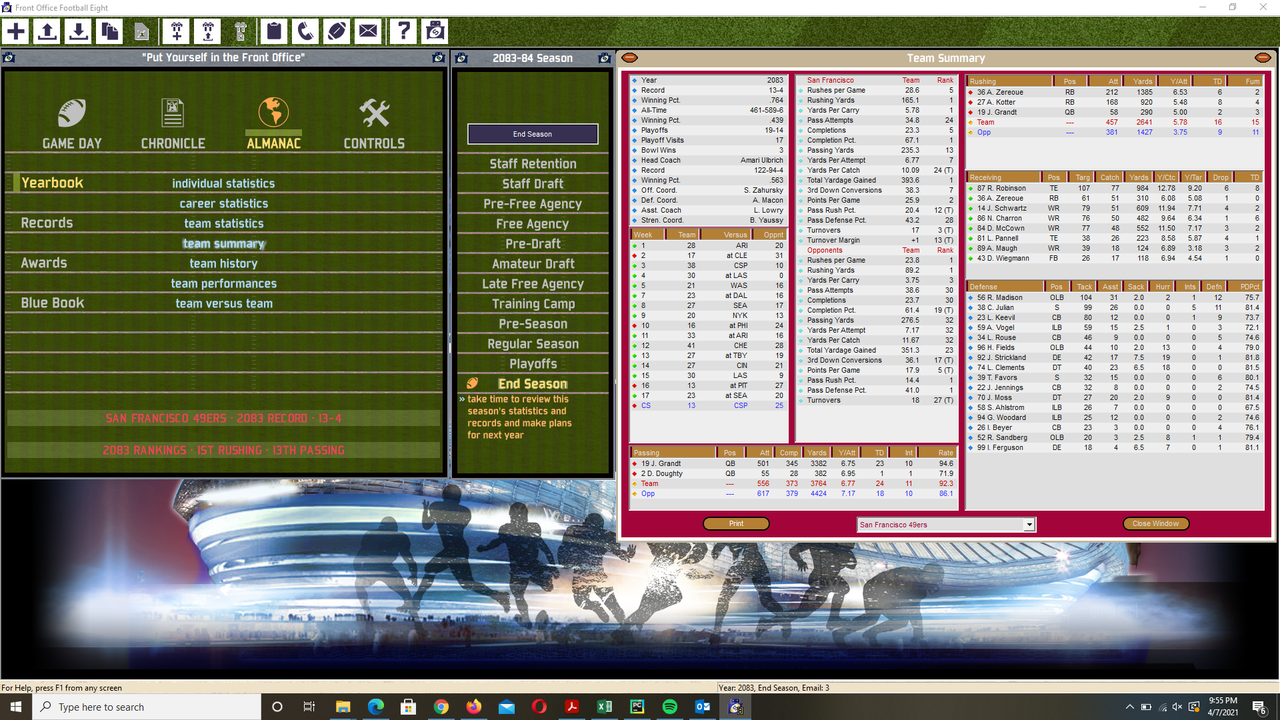The image size is (1280, 720).
Task: Select Amateur Draft stage
Action: [533, 264]
